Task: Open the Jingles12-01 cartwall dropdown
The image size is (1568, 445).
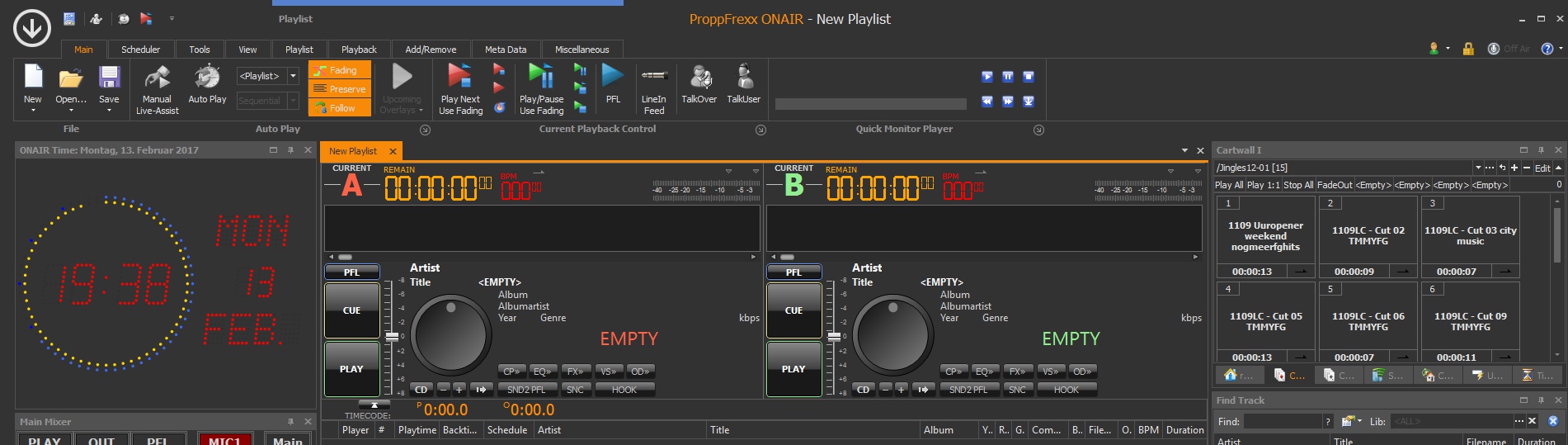Action: pyautogui.click(x=1477, y=168)
